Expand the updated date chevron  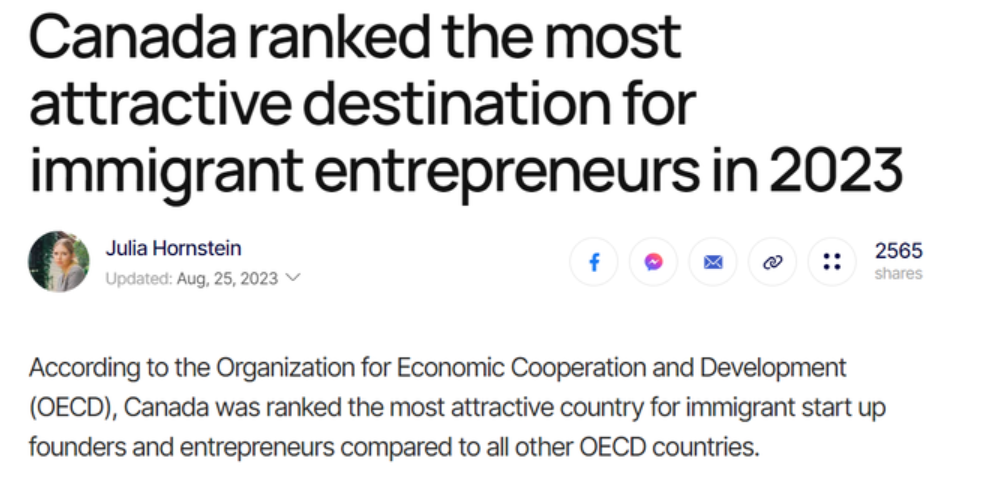tap(293, 277)
